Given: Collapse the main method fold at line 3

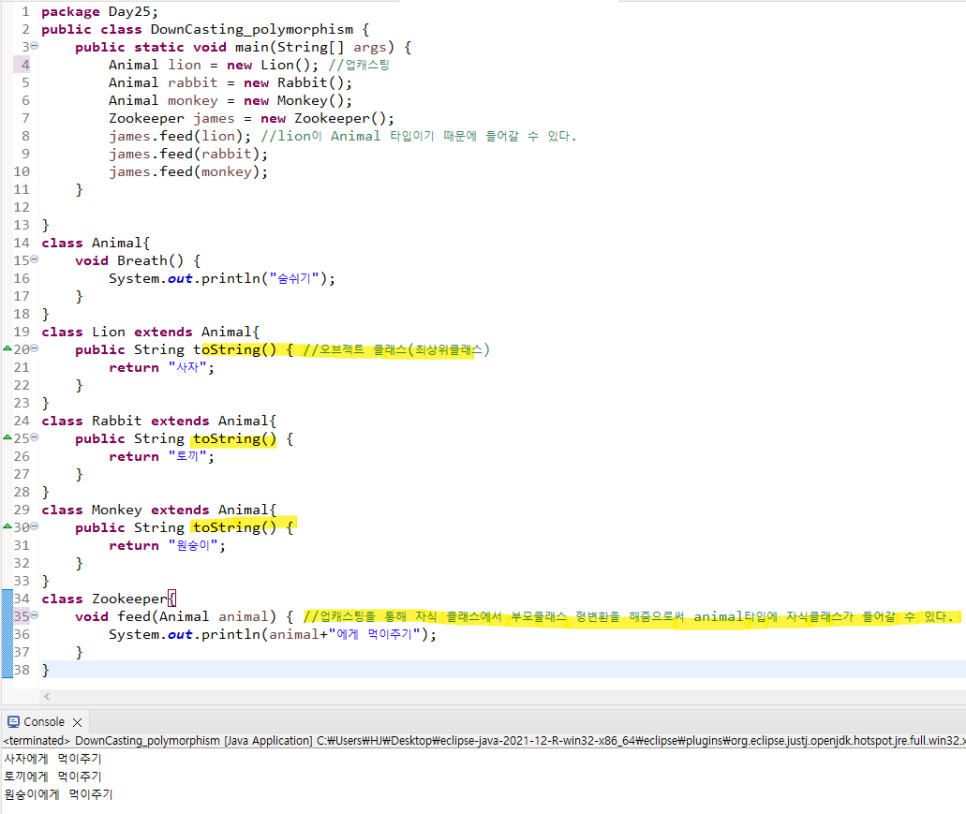Looking at the screenshot, I should (34, 46).
